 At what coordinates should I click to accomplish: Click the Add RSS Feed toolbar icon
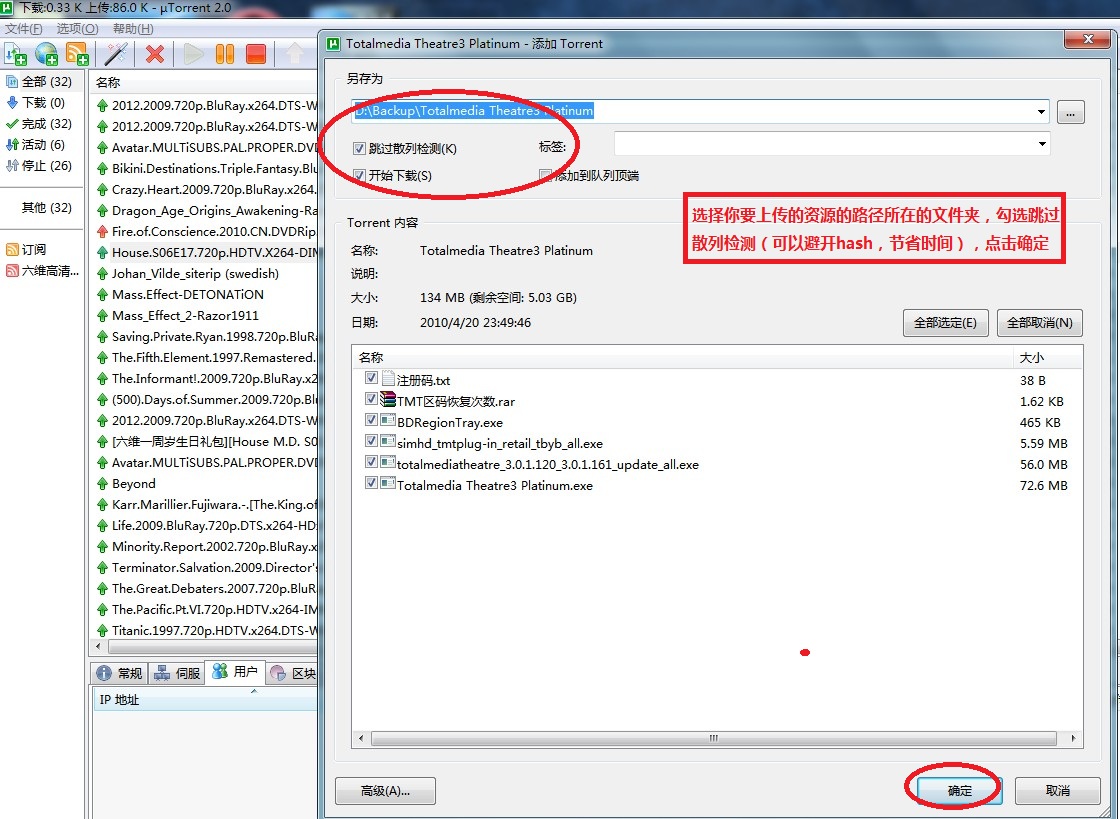point(77,54)
